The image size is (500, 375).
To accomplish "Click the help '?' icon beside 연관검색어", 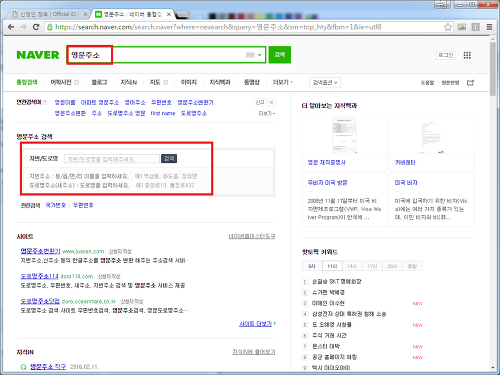I will [45, 102].
